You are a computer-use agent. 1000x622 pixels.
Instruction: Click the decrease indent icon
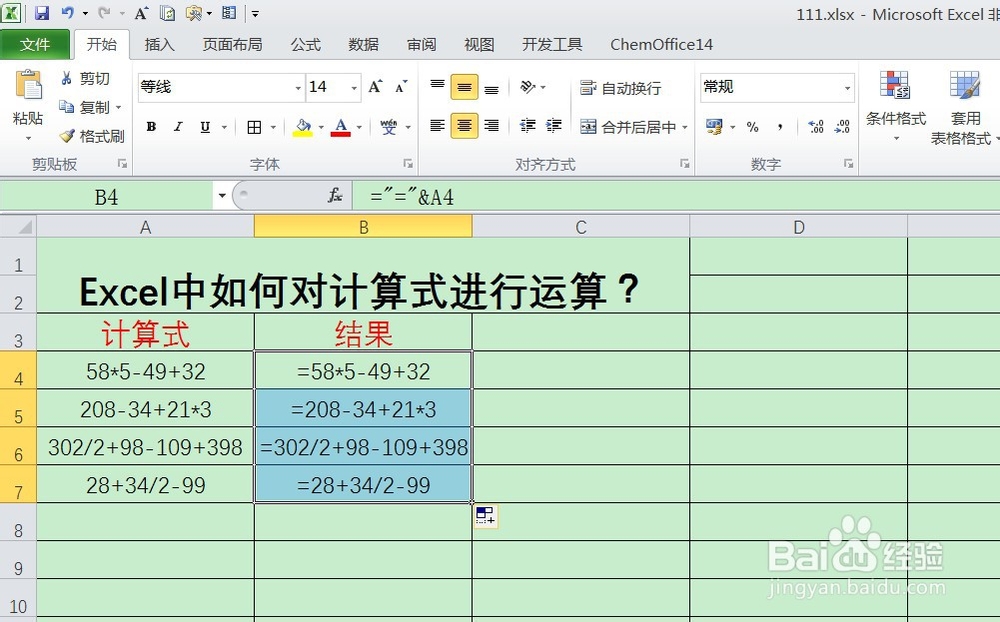[527, 126]
